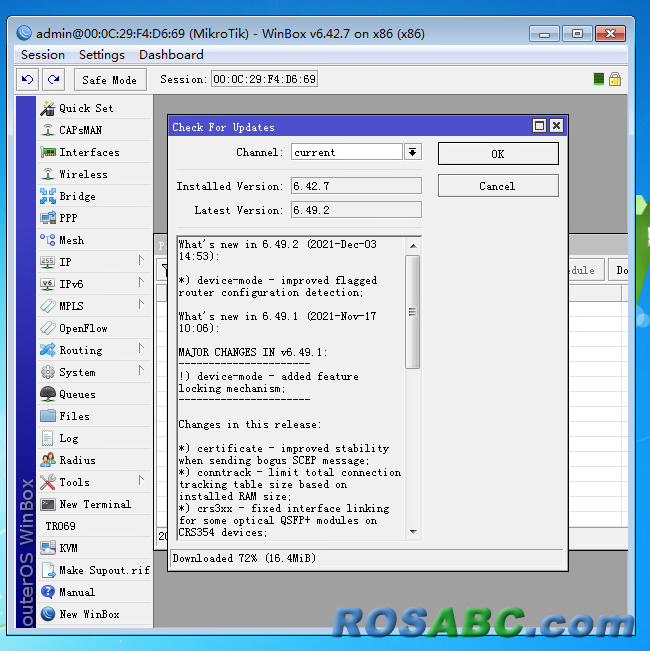
Task: Click Make Supout.rif
Action: point(95,570)
